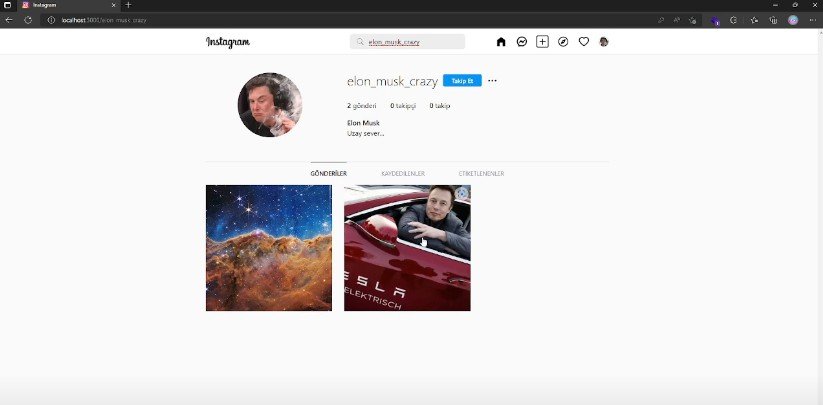Go back with the browser back arrow

tap(9, 20)
